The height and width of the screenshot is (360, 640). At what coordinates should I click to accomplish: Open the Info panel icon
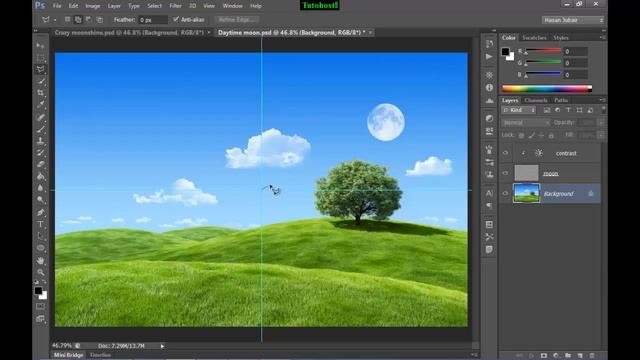[x=489, y=88]
